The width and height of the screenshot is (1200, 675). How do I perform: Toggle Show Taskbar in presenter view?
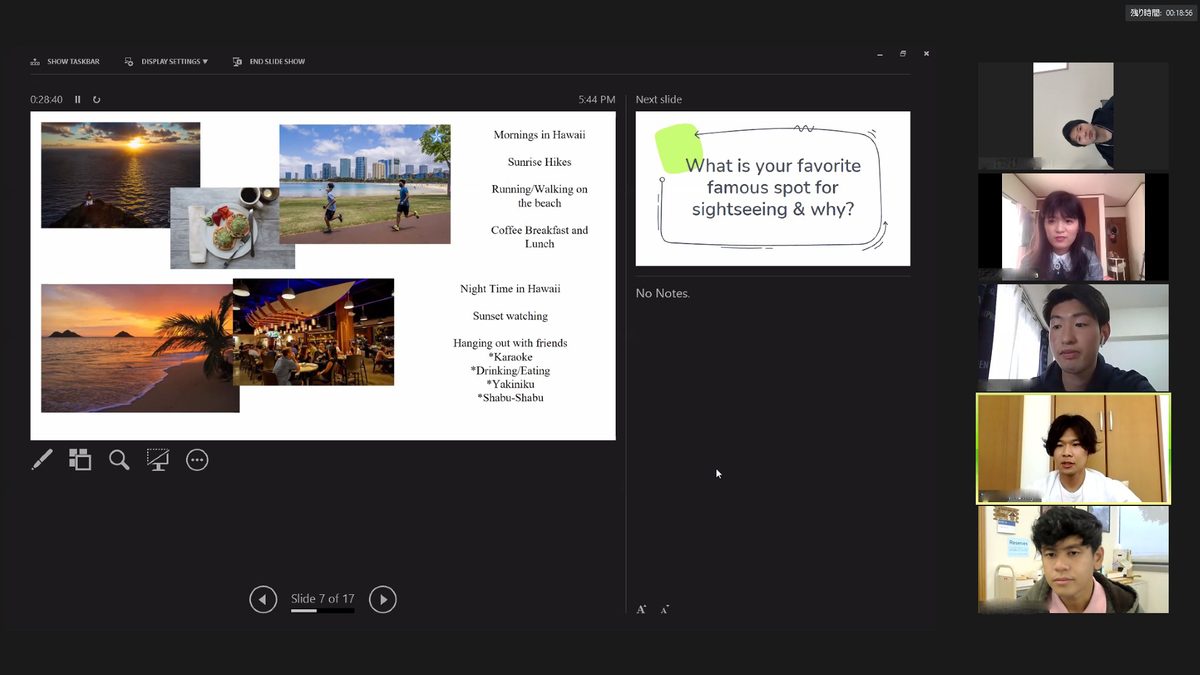click(65, 62)
